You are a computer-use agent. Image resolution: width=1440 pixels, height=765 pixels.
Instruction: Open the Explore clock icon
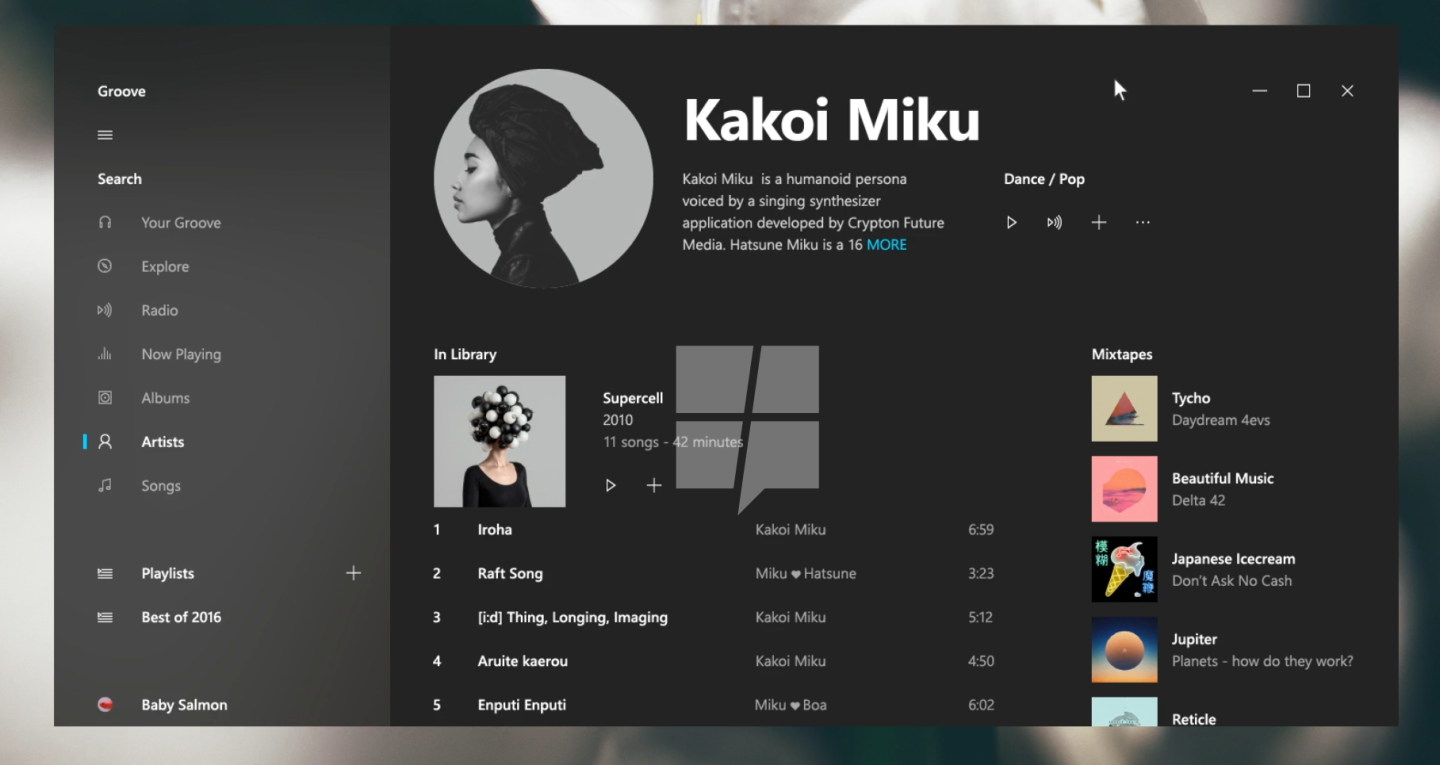pos(105,266)
